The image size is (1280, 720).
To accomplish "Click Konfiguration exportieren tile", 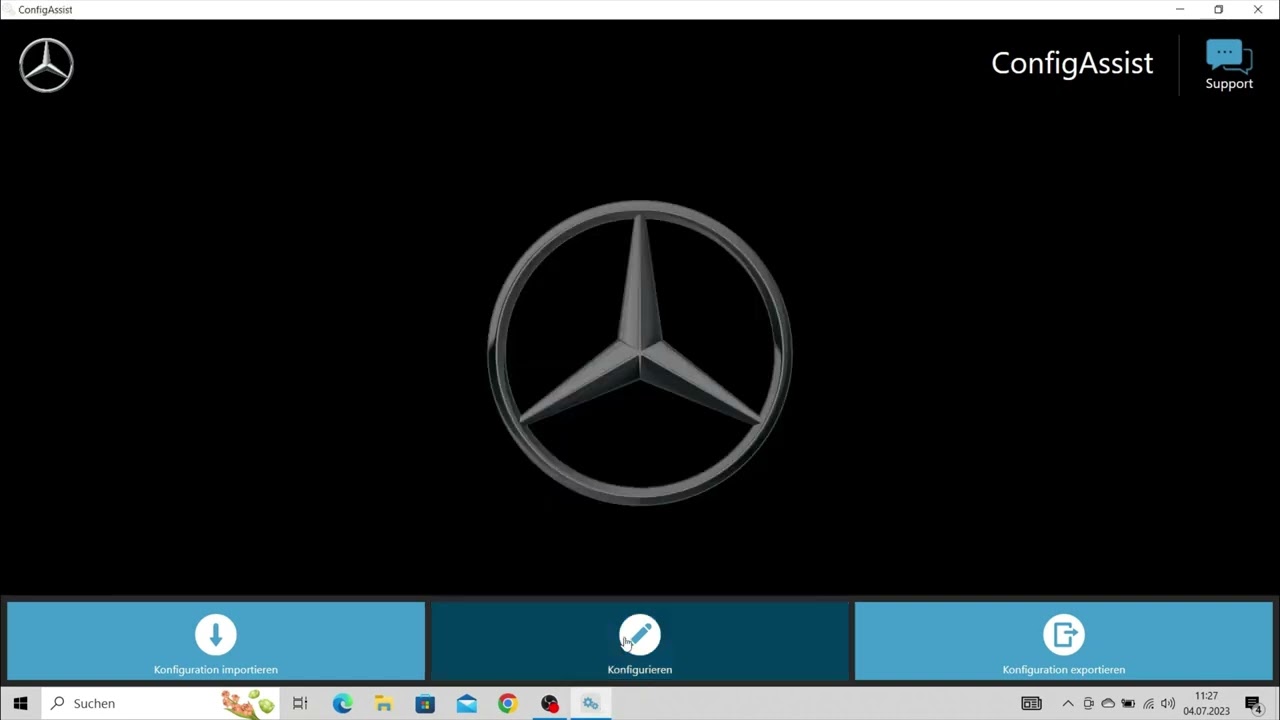I will coord(1064,641).
